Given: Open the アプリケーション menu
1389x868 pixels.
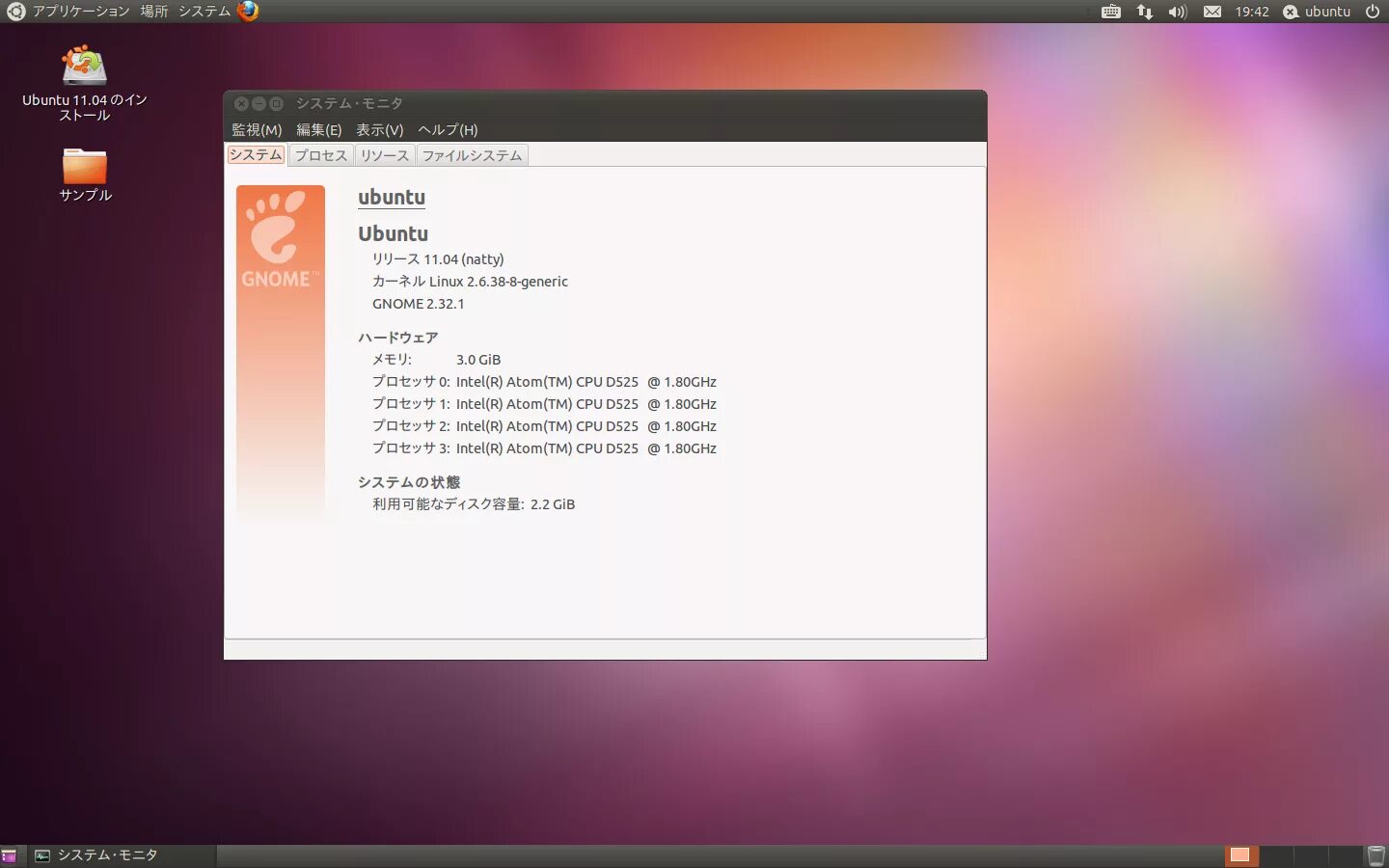Looking at the screenshot, I should point(81,12).
